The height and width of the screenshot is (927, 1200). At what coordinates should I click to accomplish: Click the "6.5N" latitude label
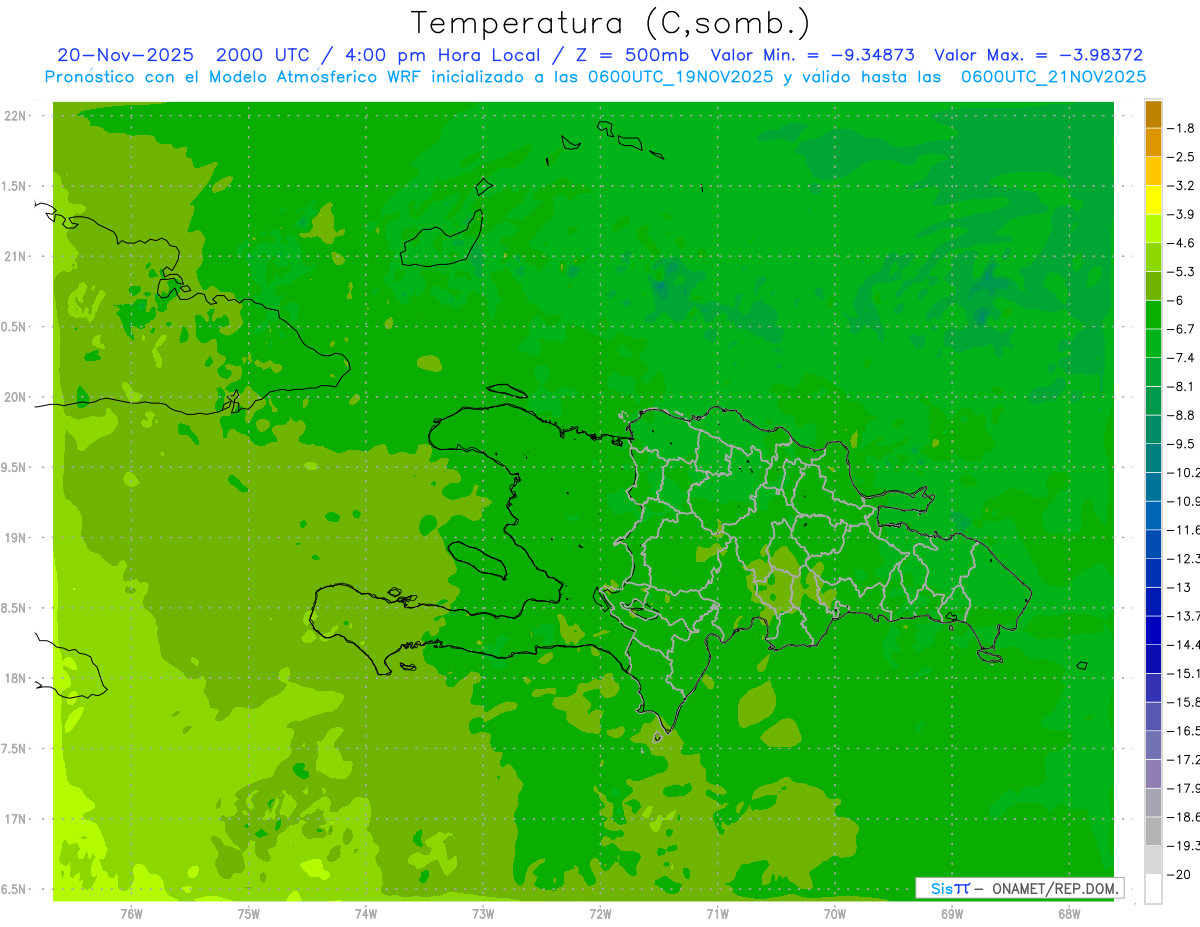13,889
